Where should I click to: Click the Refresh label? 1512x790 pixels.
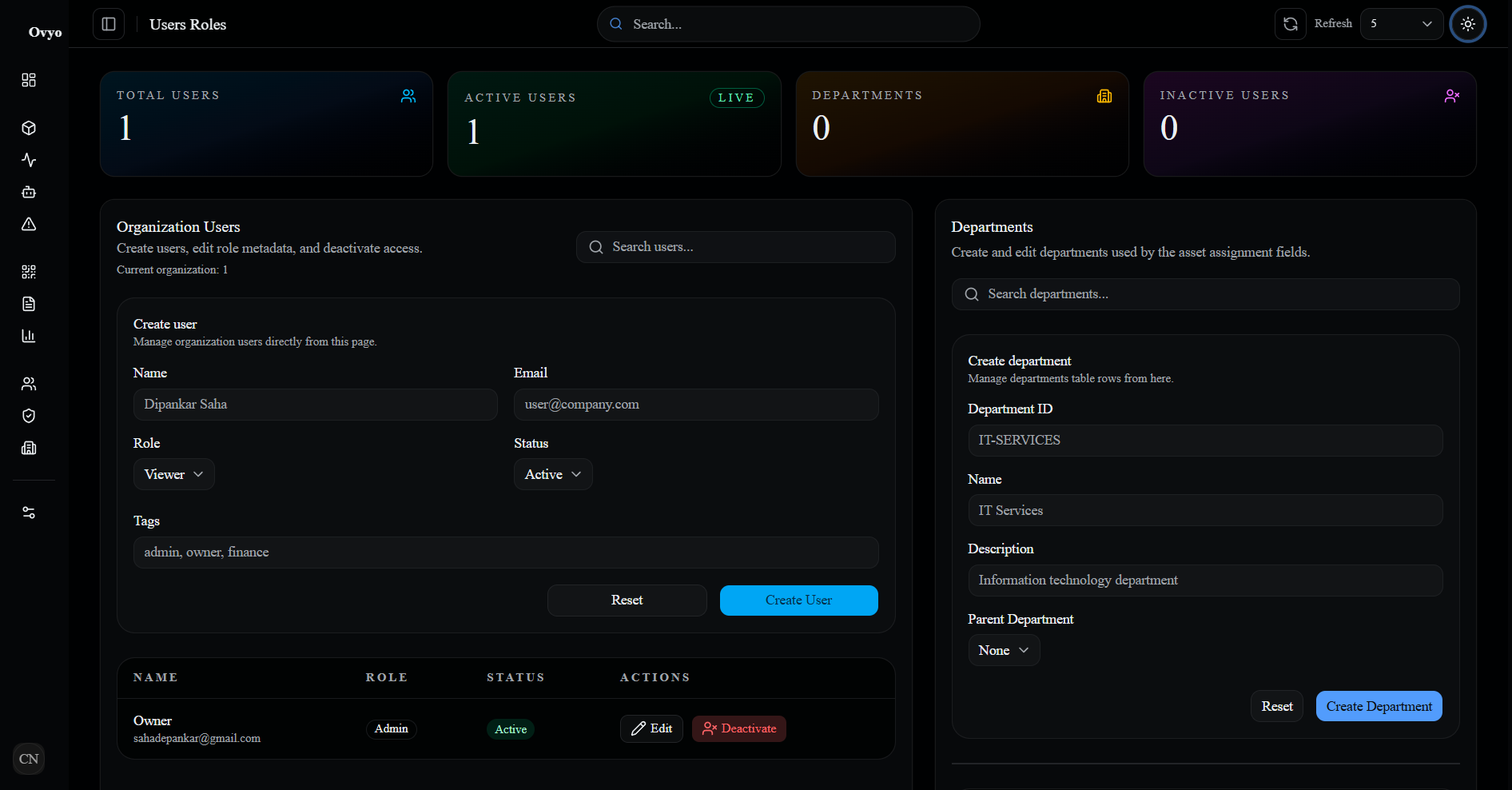tap(1333, 24)
